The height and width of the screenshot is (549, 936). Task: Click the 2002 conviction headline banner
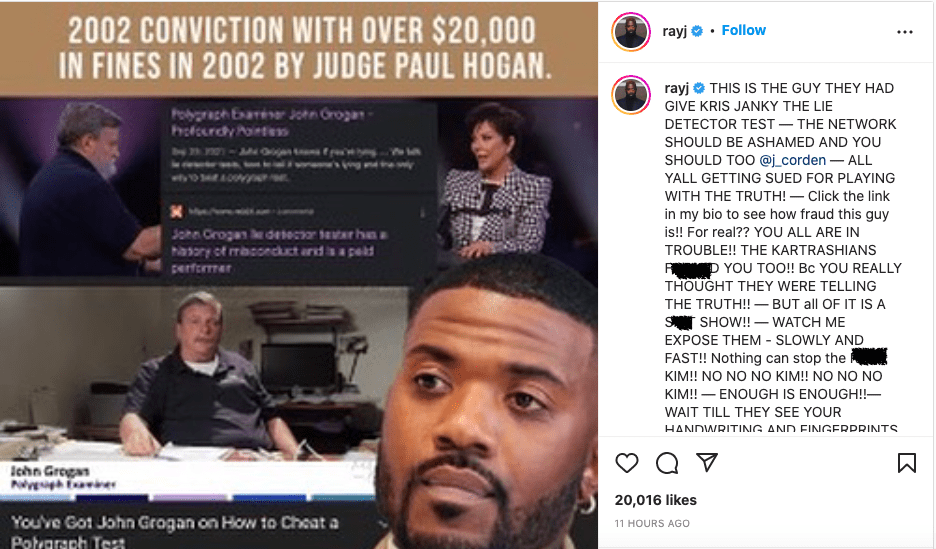tap(298, 48)
